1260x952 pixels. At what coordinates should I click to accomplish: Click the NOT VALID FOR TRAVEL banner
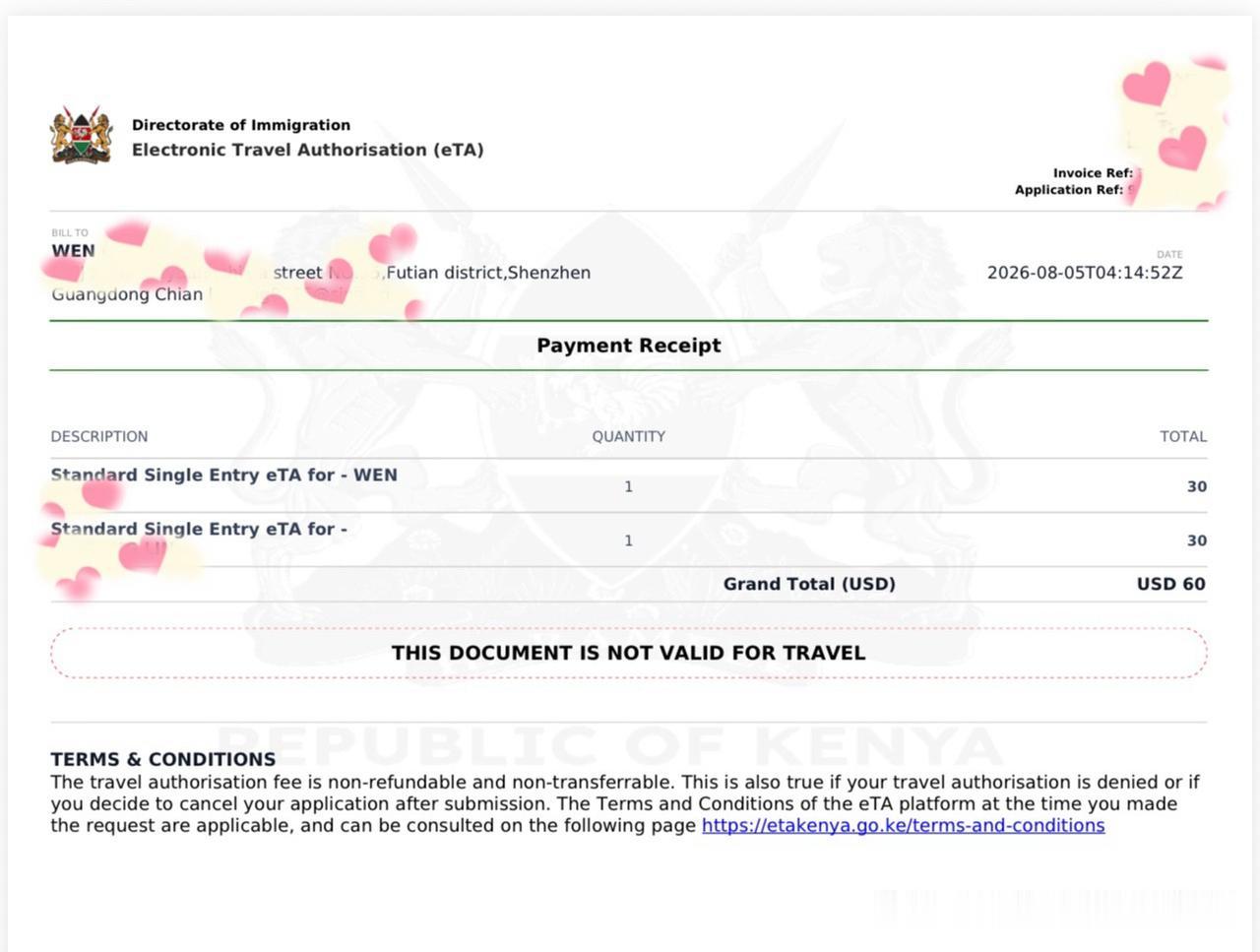629,653
